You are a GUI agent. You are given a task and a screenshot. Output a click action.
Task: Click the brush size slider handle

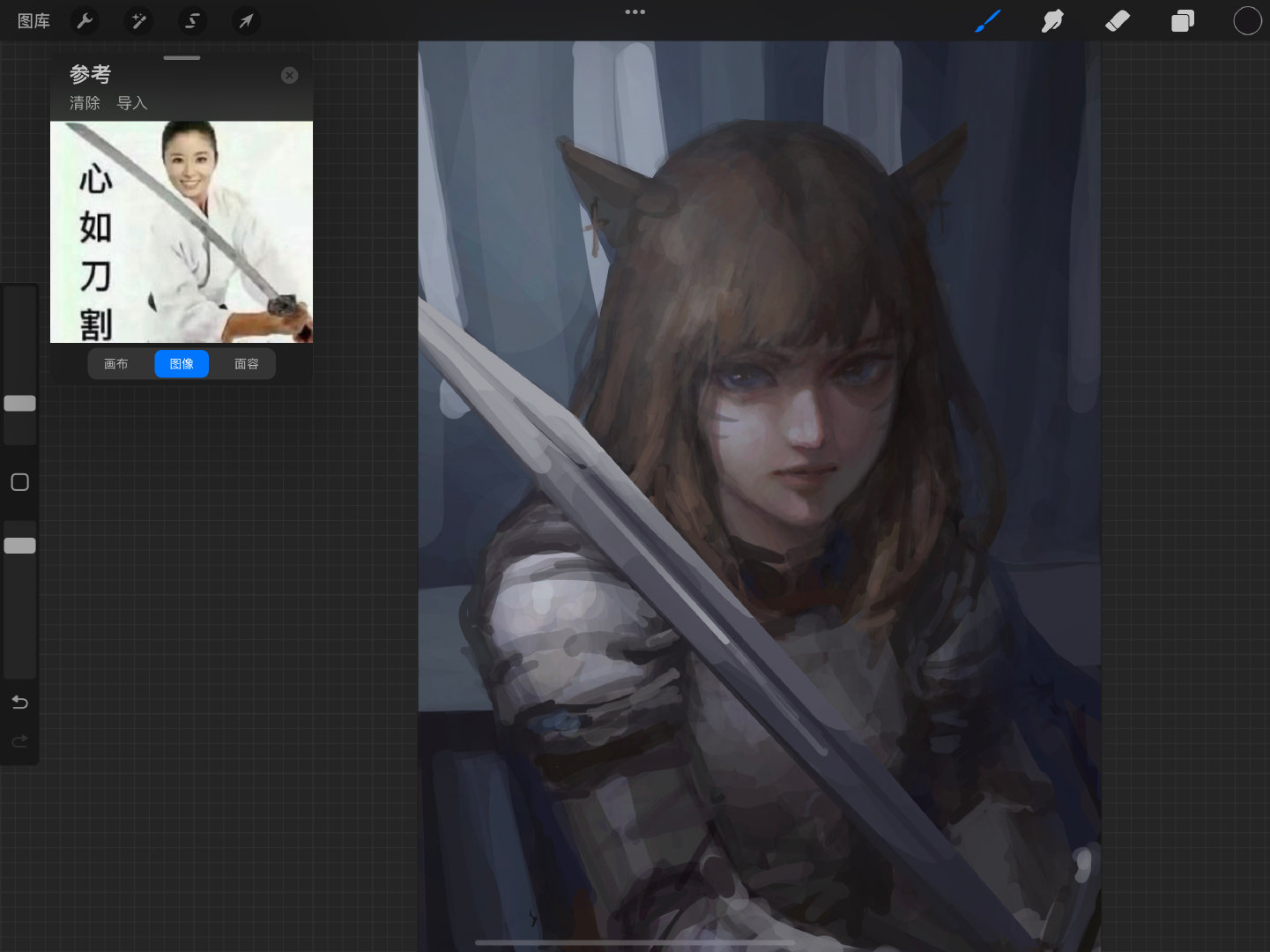pos(19,403)
